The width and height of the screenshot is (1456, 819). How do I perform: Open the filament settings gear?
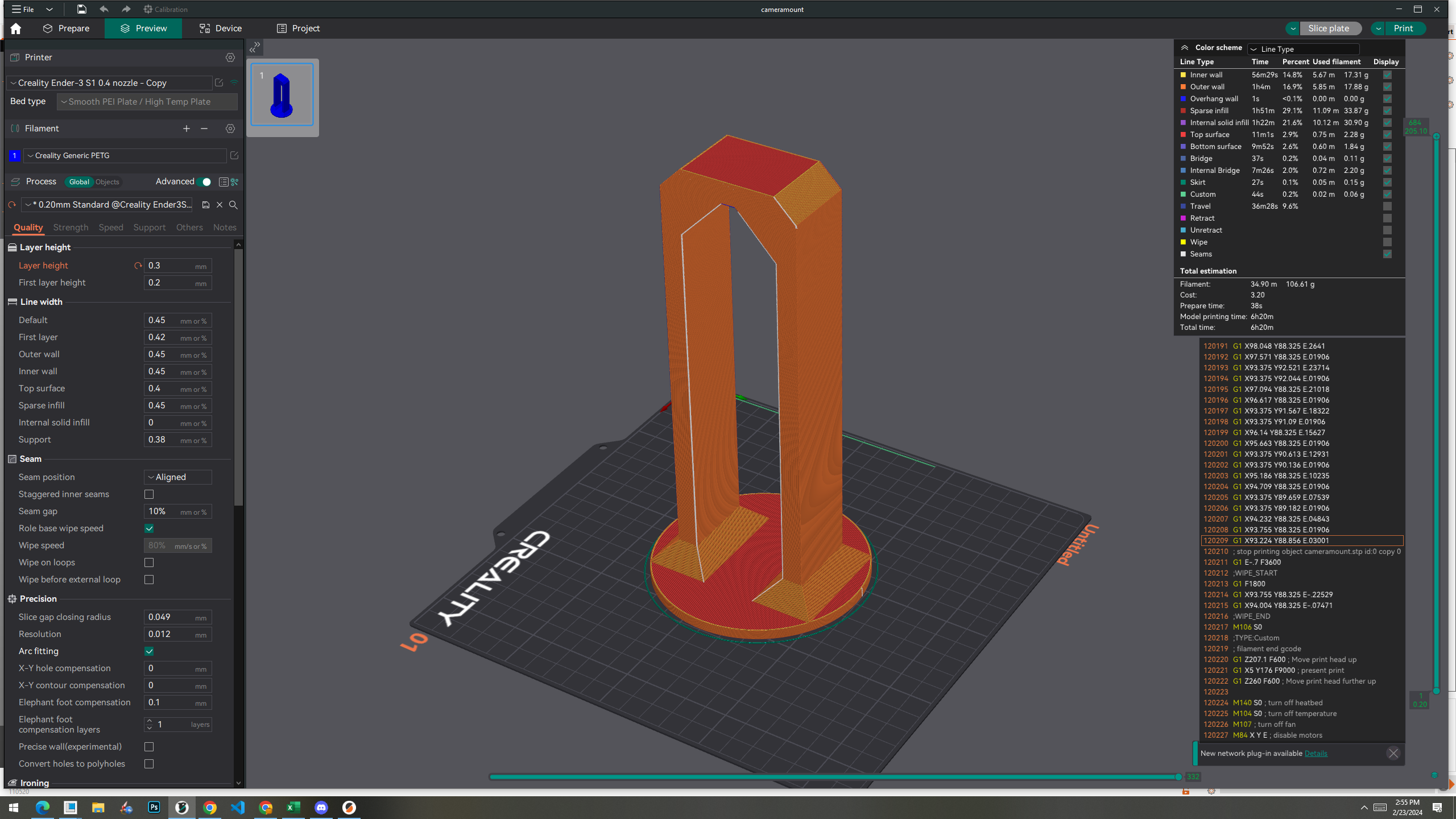point(230,129)
